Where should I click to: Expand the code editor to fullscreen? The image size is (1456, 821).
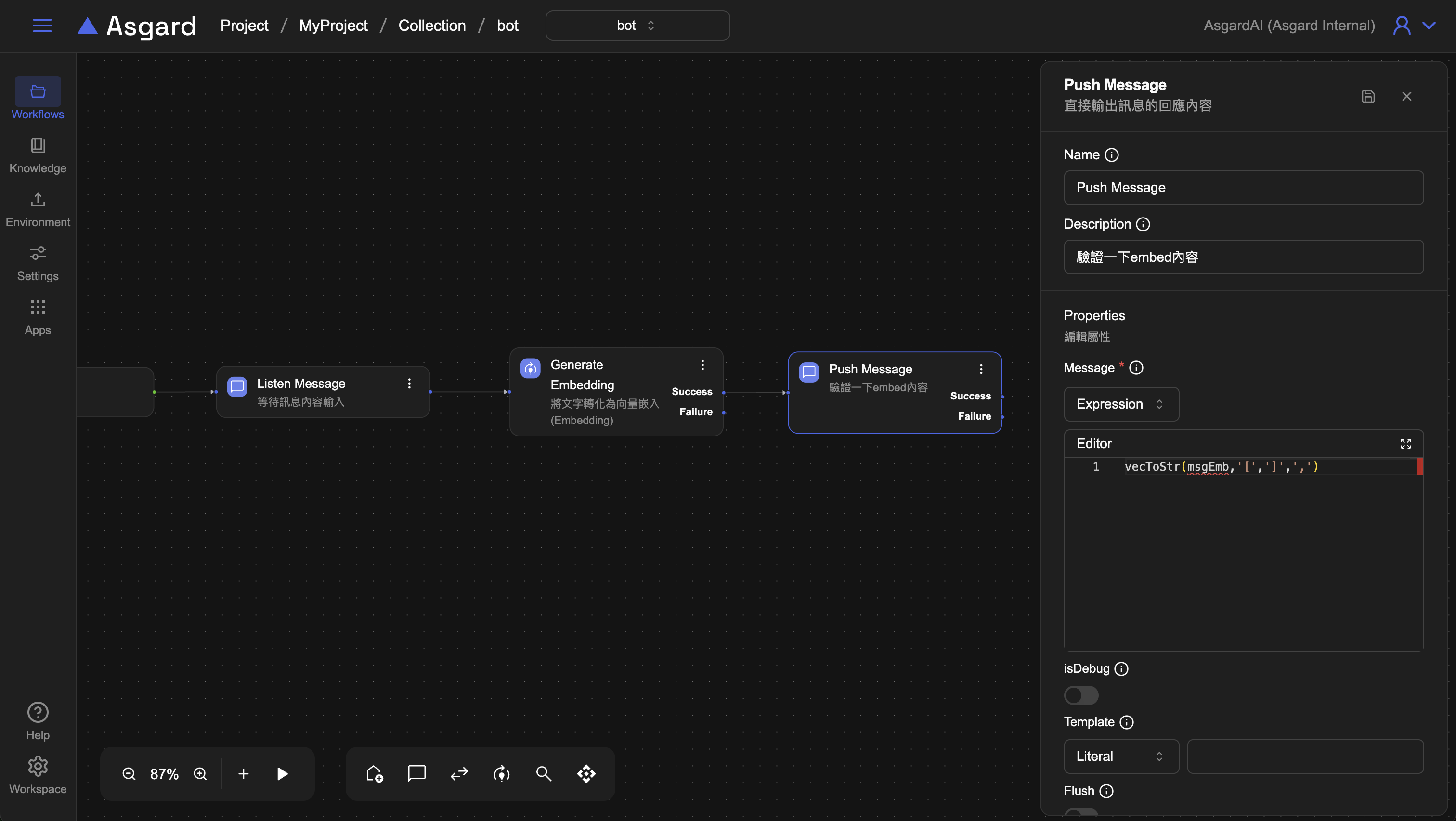pos(1405,444)
